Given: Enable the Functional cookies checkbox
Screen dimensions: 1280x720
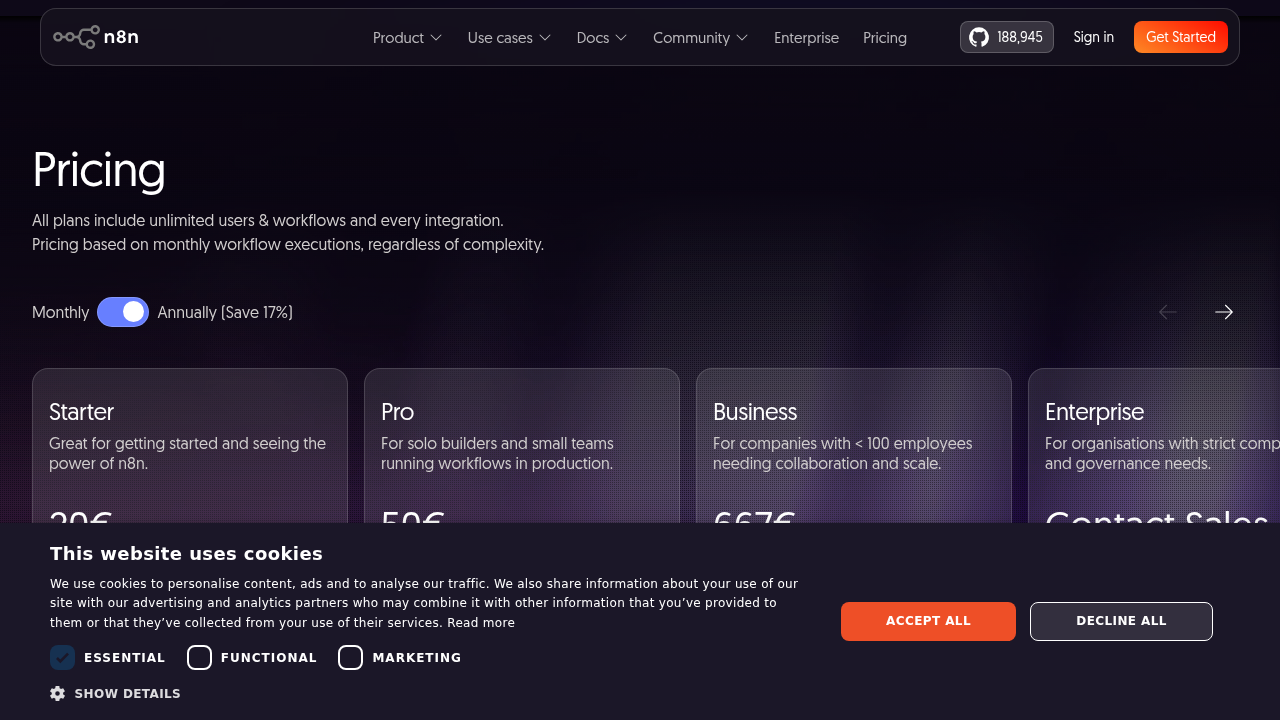Looking at the screenshot, I should (199, 657).
